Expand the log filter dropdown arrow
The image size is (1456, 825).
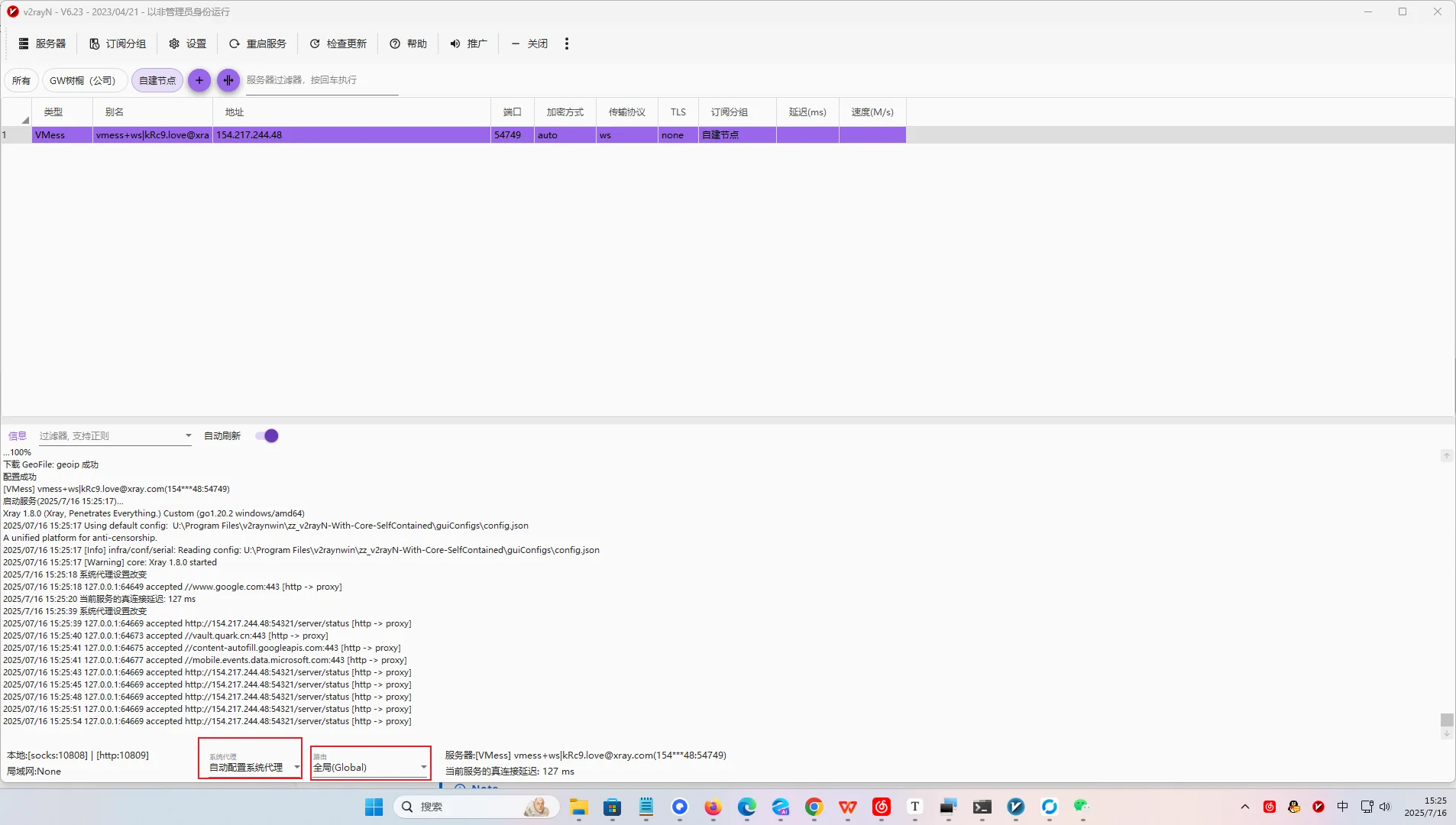188,435
